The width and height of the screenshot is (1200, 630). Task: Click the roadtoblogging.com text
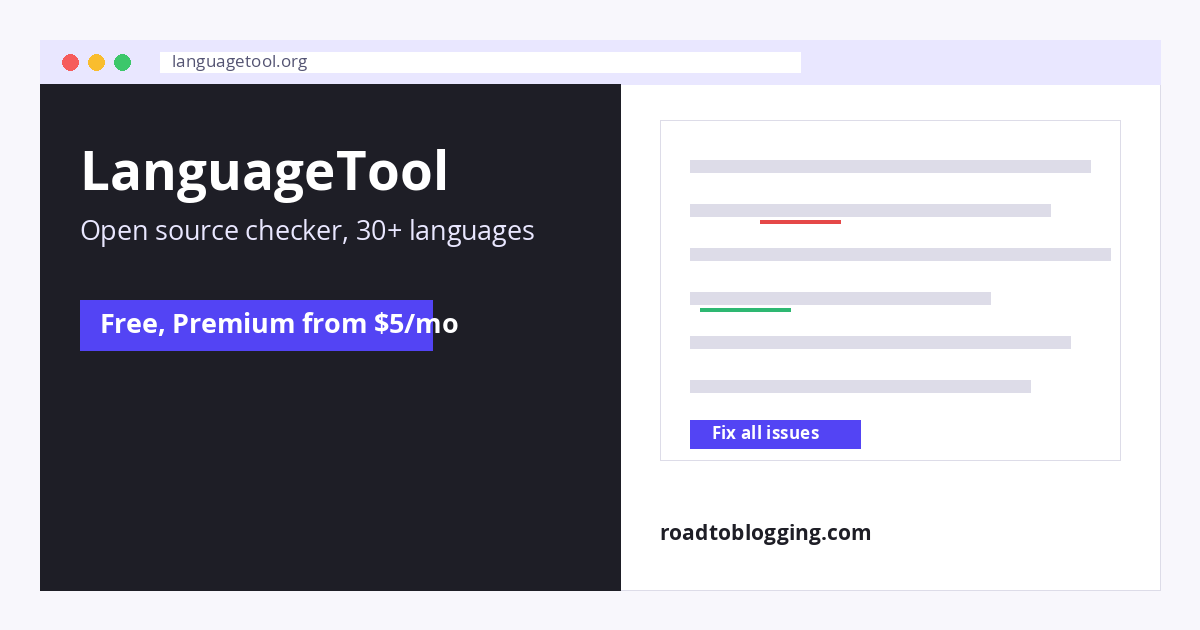[x=765, y=532]
